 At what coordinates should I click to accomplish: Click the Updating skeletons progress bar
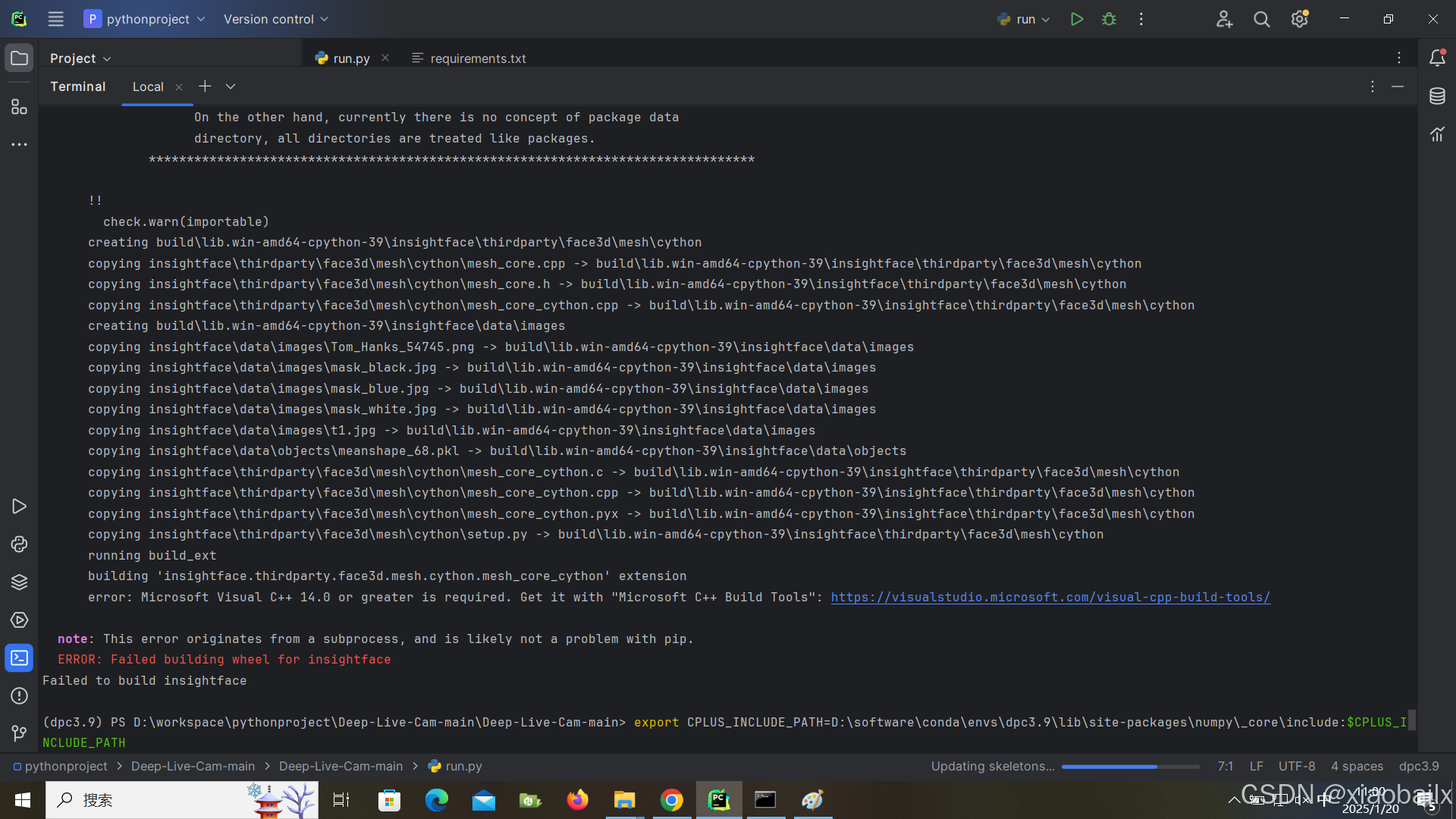coord(1130,767)
